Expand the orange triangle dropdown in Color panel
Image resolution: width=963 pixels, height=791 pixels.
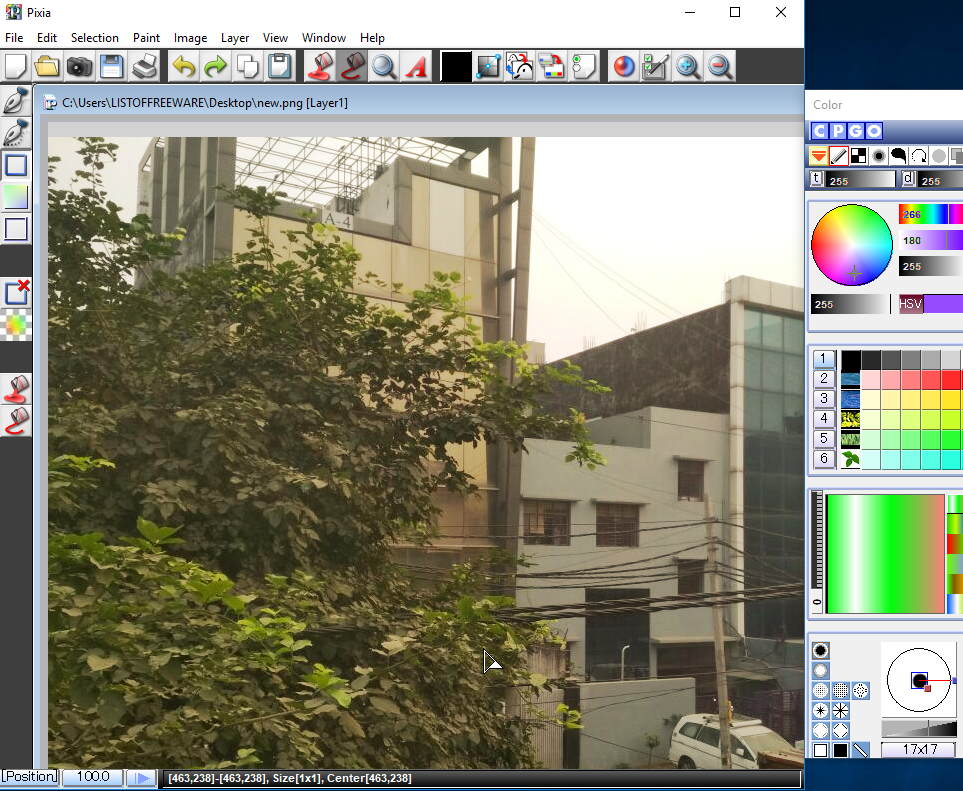pos(818,156)
